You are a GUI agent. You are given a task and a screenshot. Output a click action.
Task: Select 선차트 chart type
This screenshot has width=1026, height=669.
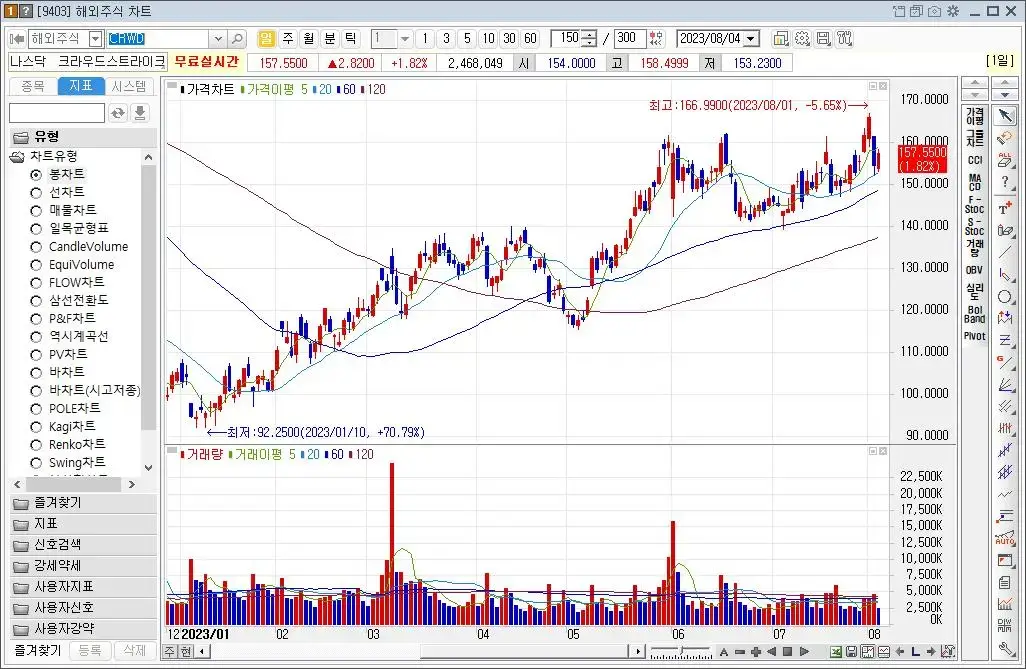click(58, 192)
